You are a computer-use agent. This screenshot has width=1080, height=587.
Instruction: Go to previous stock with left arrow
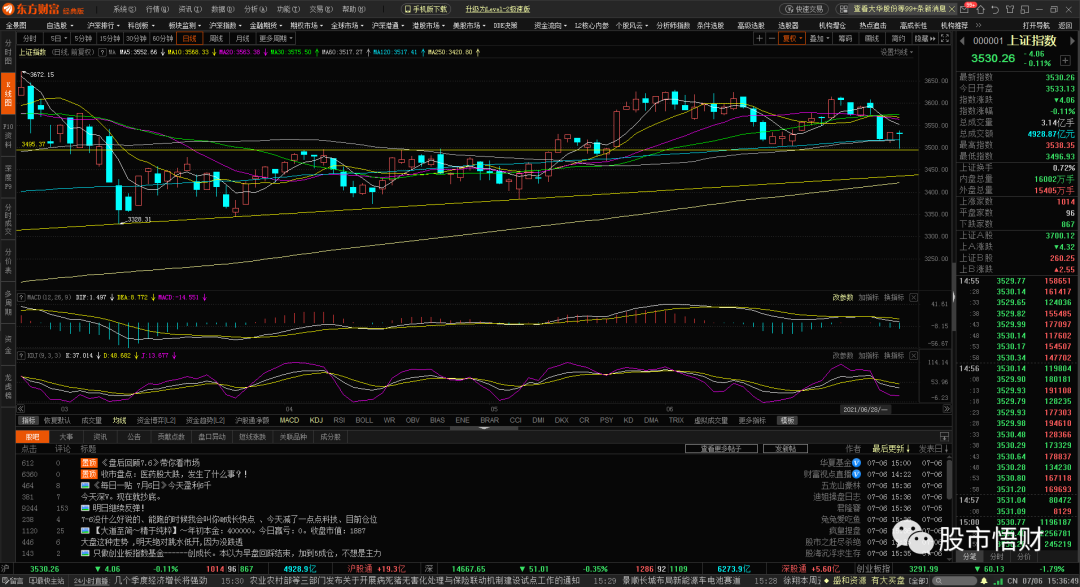point(962,41)
